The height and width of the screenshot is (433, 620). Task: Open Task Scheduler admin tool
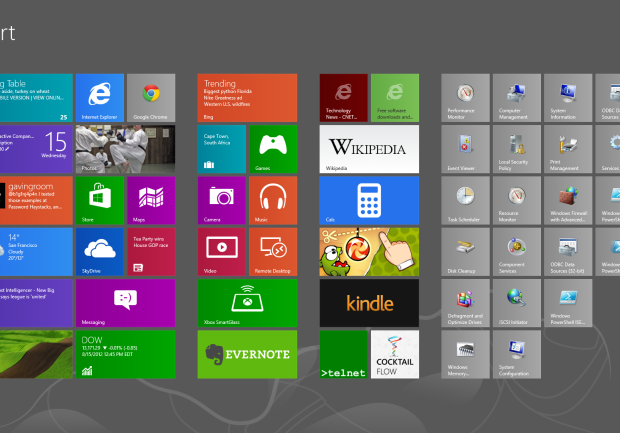pos(465,200)
